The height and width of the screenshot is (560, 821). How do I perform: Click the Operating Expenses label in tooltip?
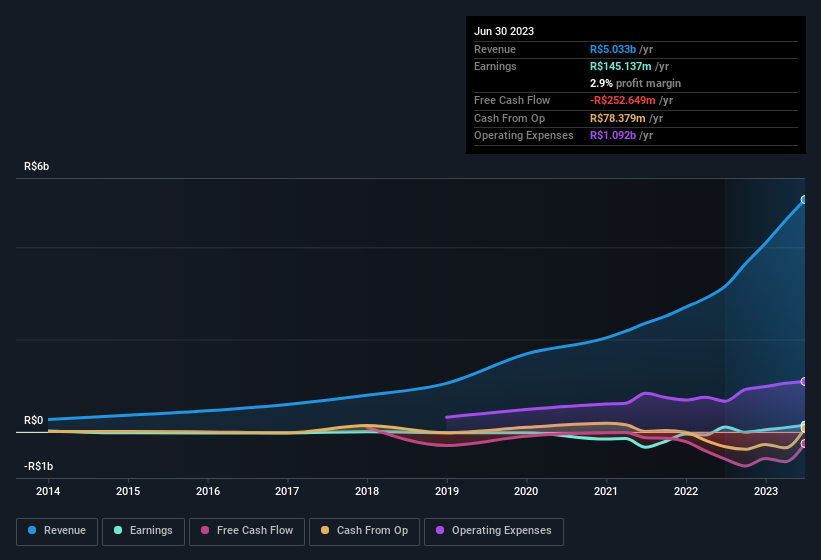[x=524, y=136]
